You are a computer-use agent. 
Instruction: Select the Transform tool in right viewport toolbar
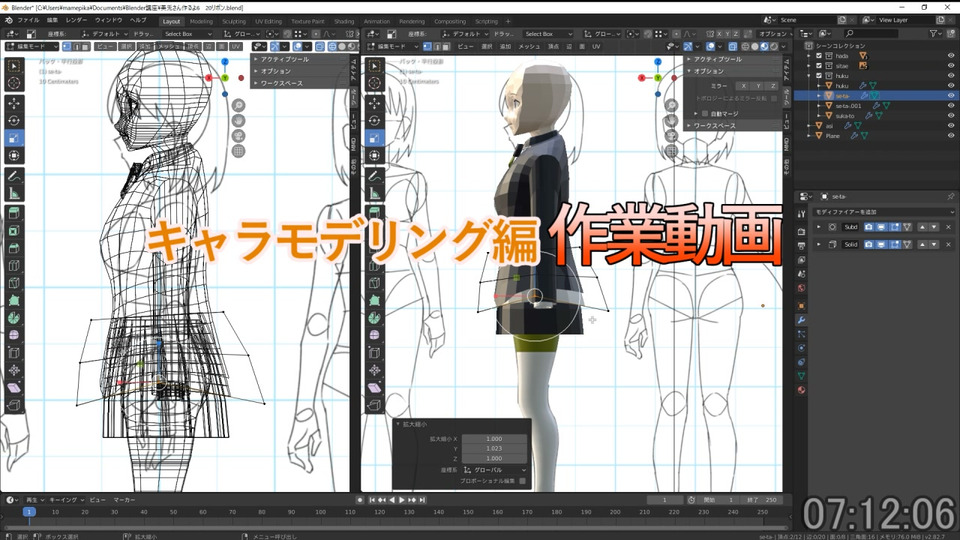click(x=375, y=156)
